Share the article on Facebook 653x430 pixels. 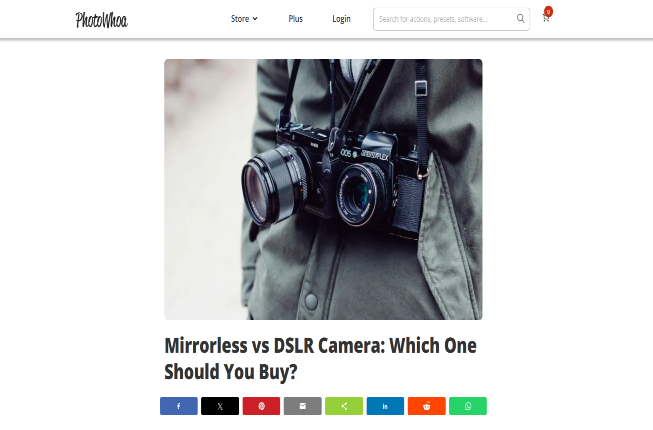[179, 406]
